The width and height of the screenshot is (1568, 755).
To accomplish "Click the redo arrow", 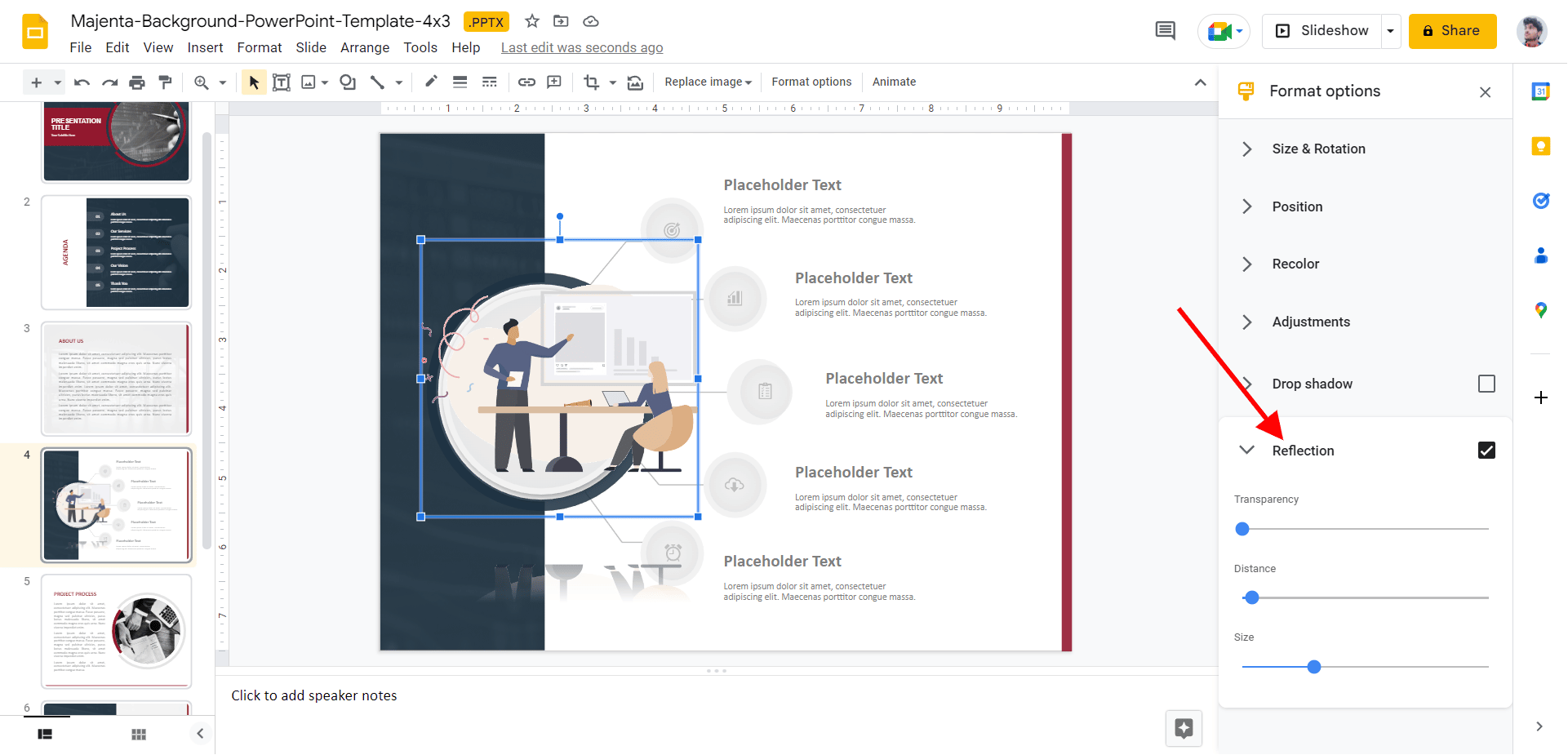I will [x=109, y=82].
